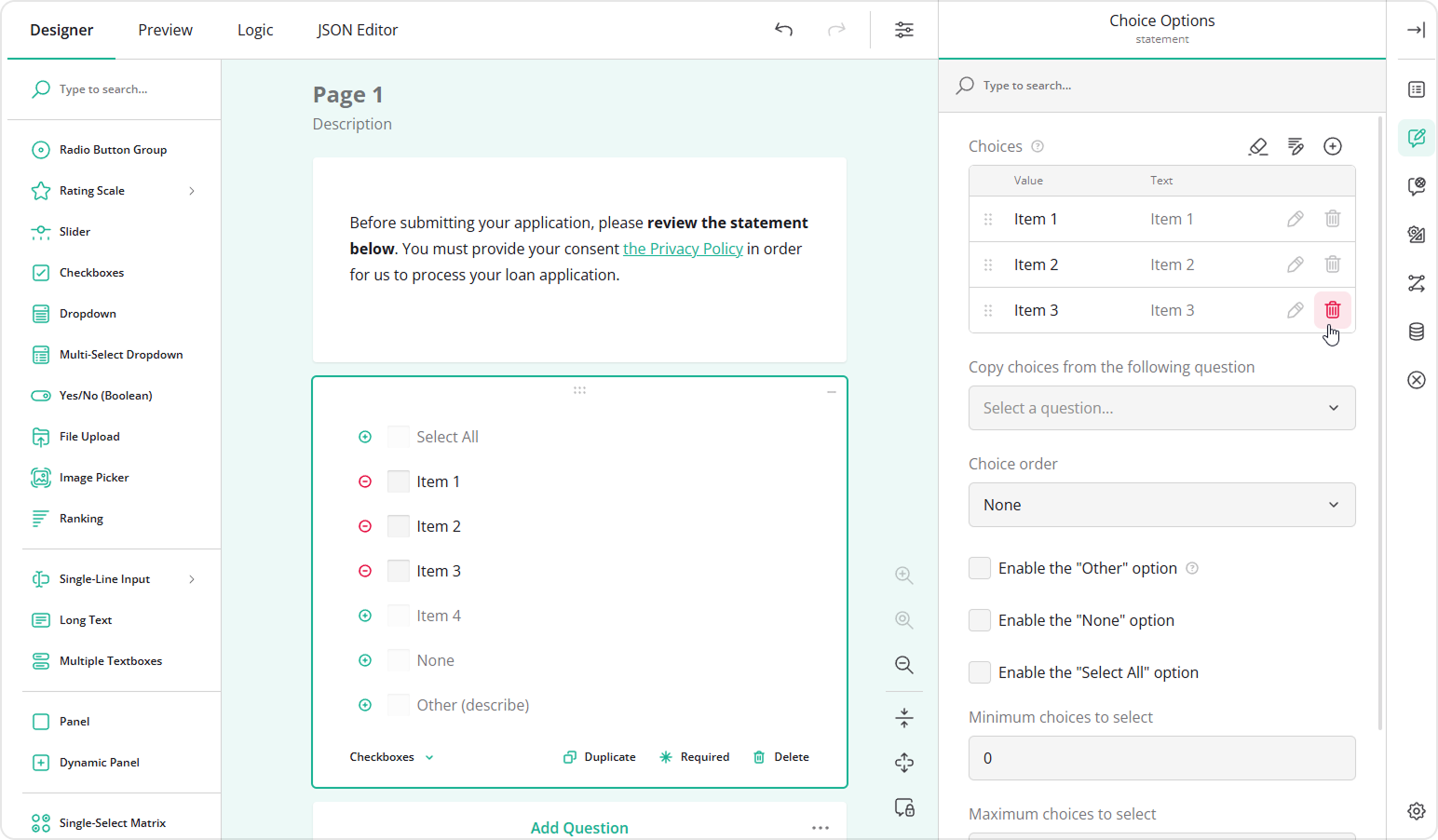Viewport: 1438px width, 840px height.
Task: Open survey settings sliders icon
Action: pos(903,30)
